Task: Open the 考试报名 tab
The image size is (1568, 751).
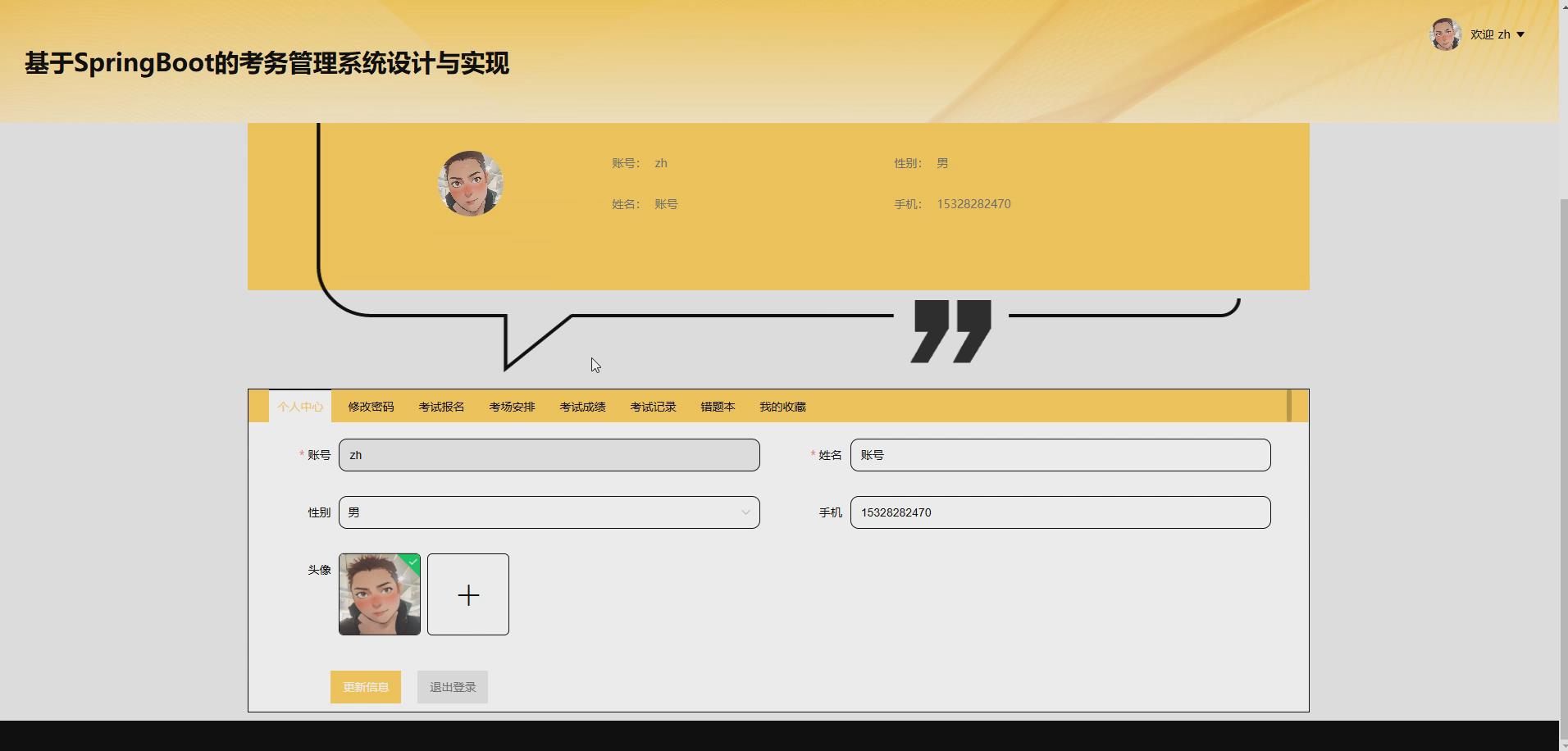Action: coord(440,406)
